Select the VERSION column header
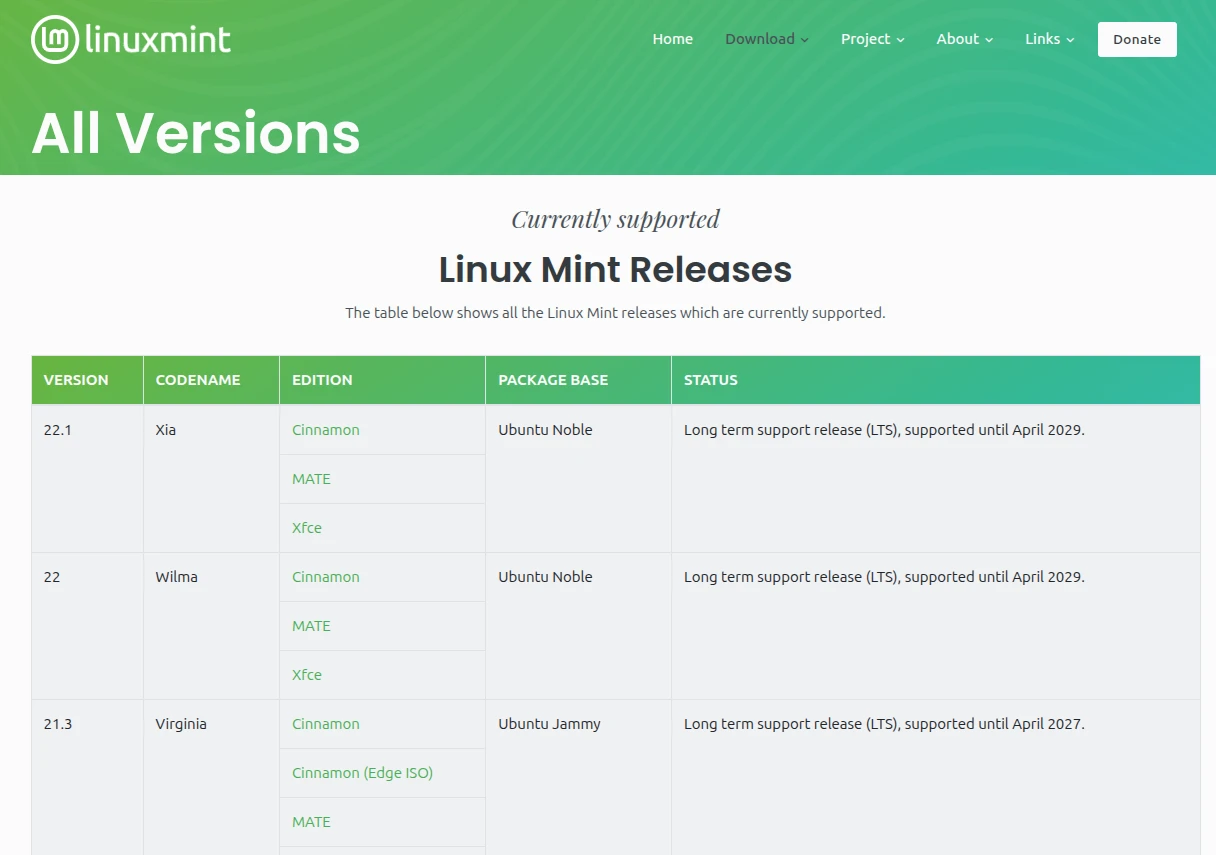 tap(76, 380)
